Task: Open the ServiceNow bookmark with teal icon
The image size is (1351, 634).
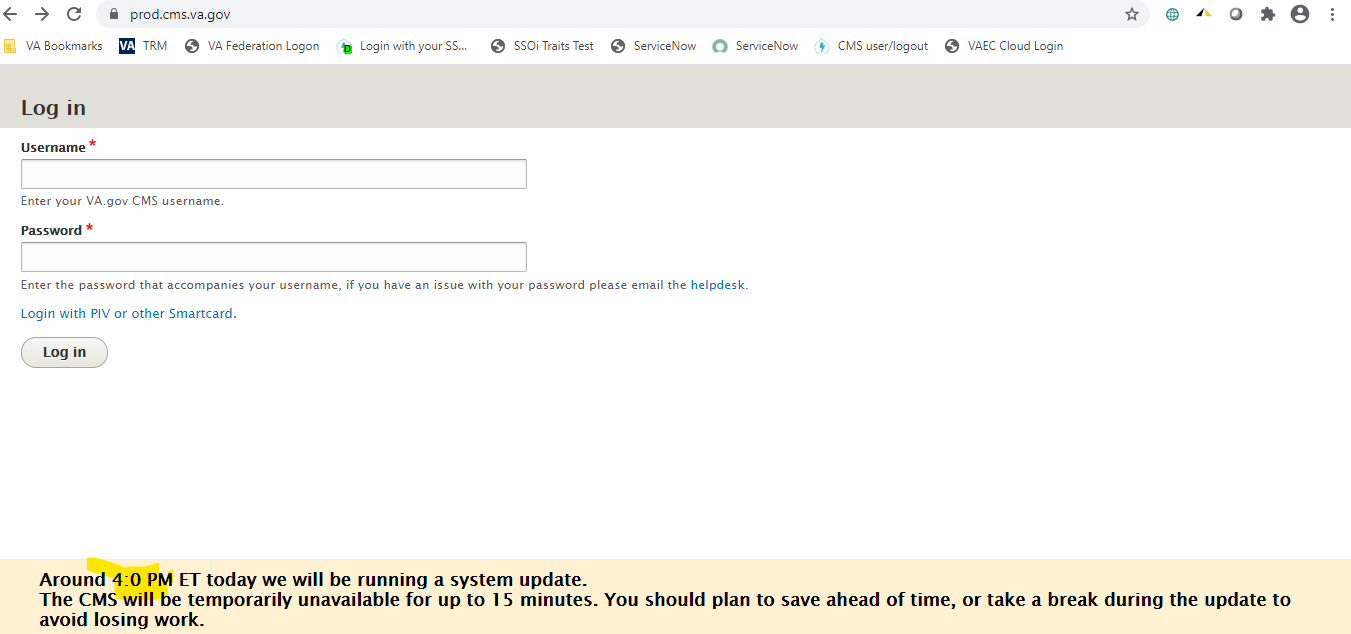Action: click(x=755, y=46)
